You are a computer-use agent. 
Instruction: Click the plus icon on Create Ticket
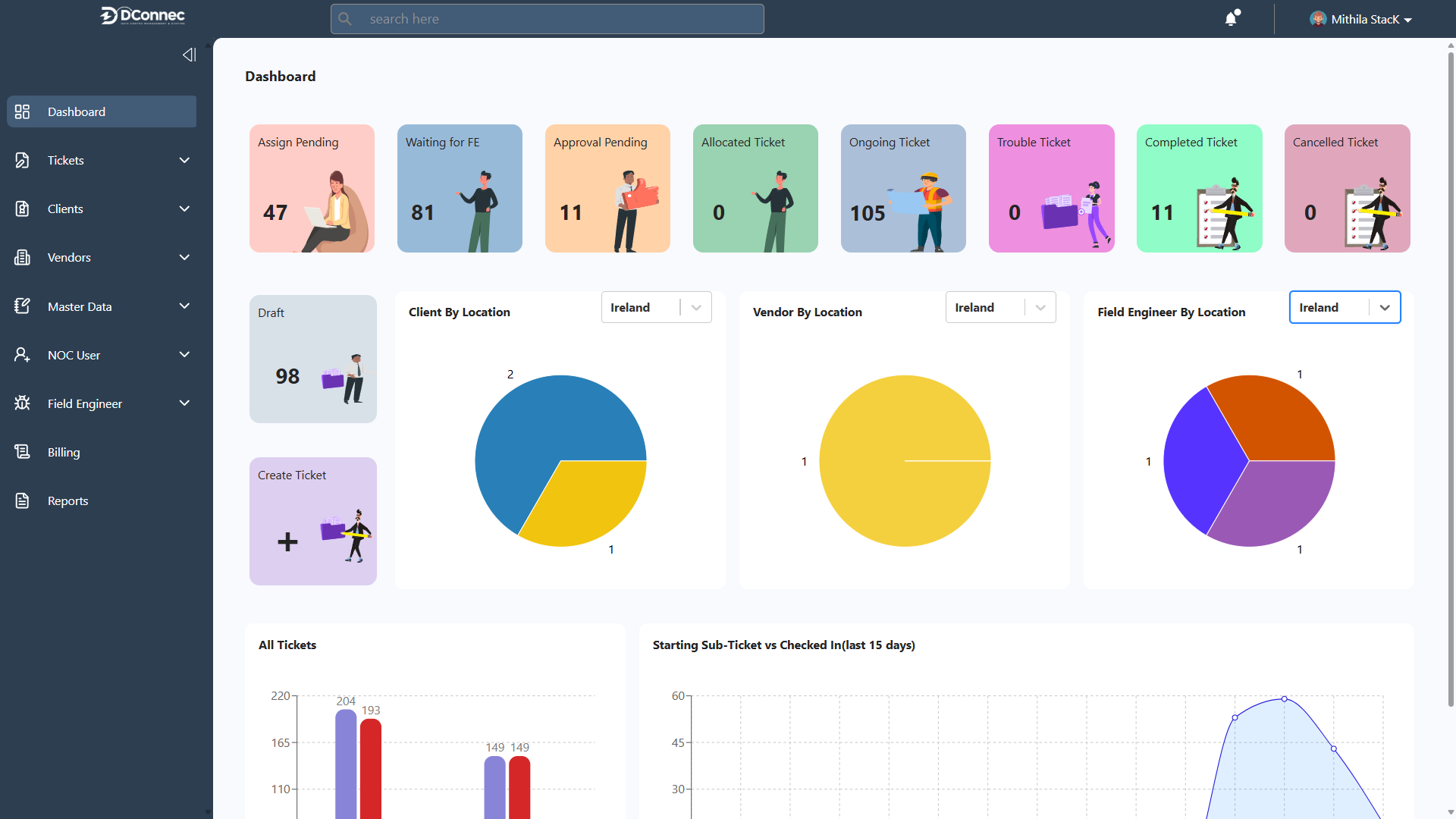(x=287, y=541)
